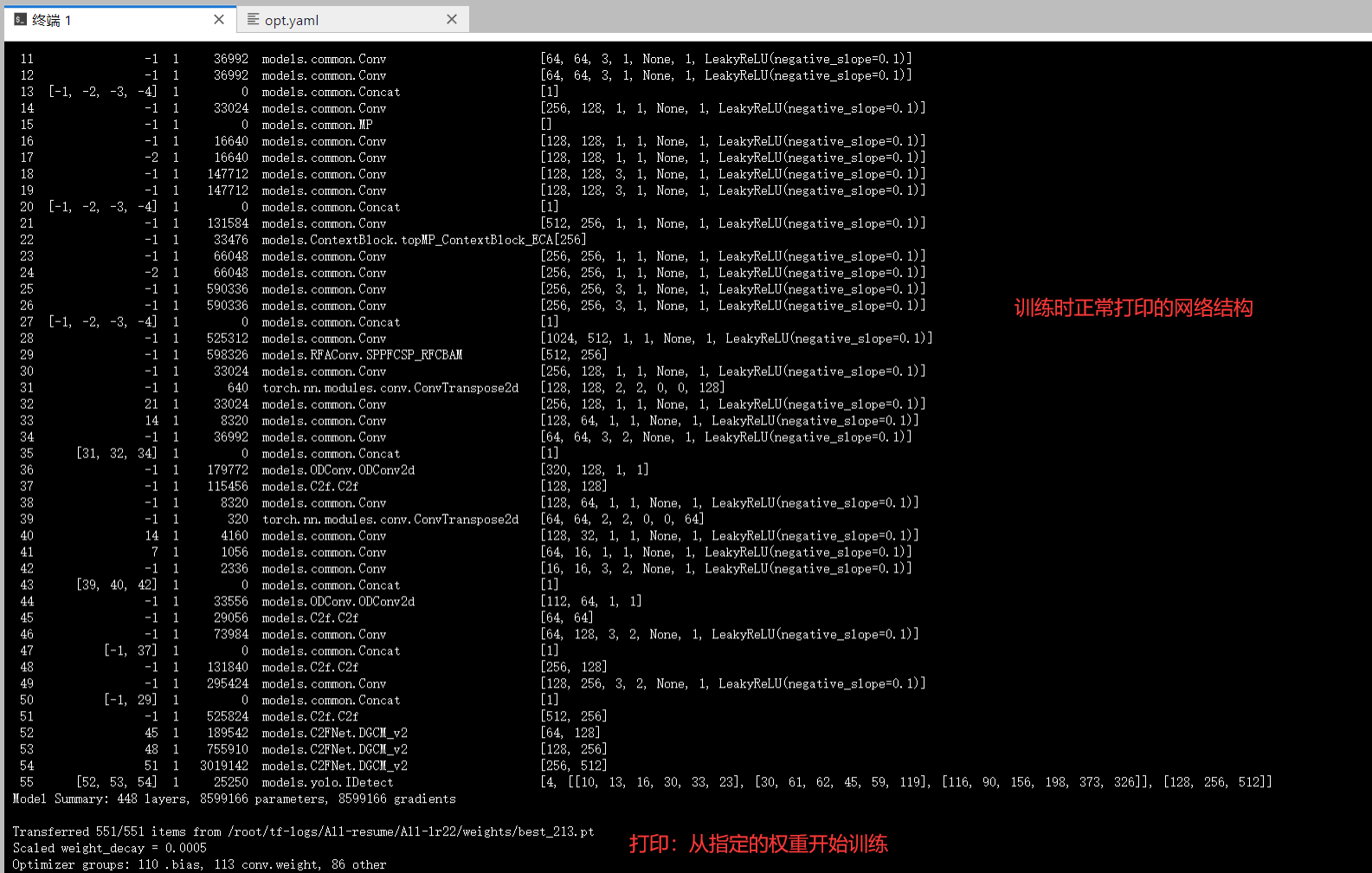Click the '[52, 53, 54]' from-list in row 55
Image resolution: width=1372 pixels, height=873 pixels.
click(x=117, y=783)
